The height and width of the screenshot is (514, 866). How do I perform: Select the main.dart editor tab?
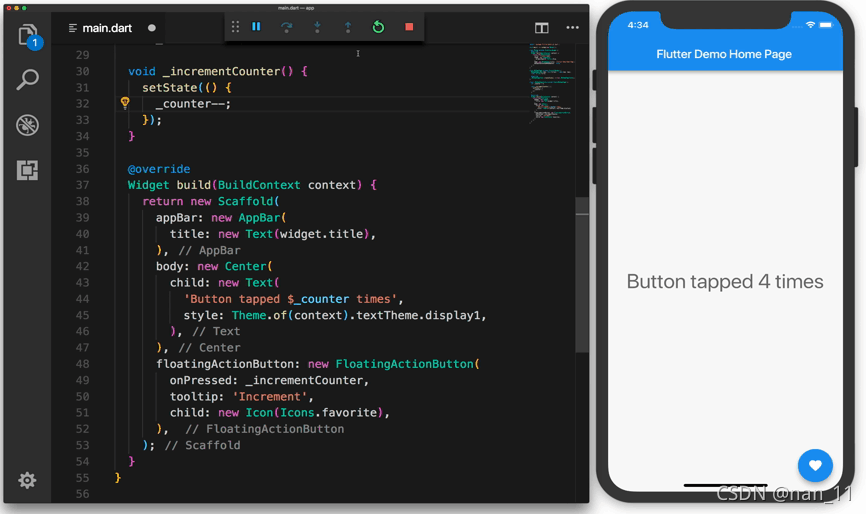coord(107,28)
